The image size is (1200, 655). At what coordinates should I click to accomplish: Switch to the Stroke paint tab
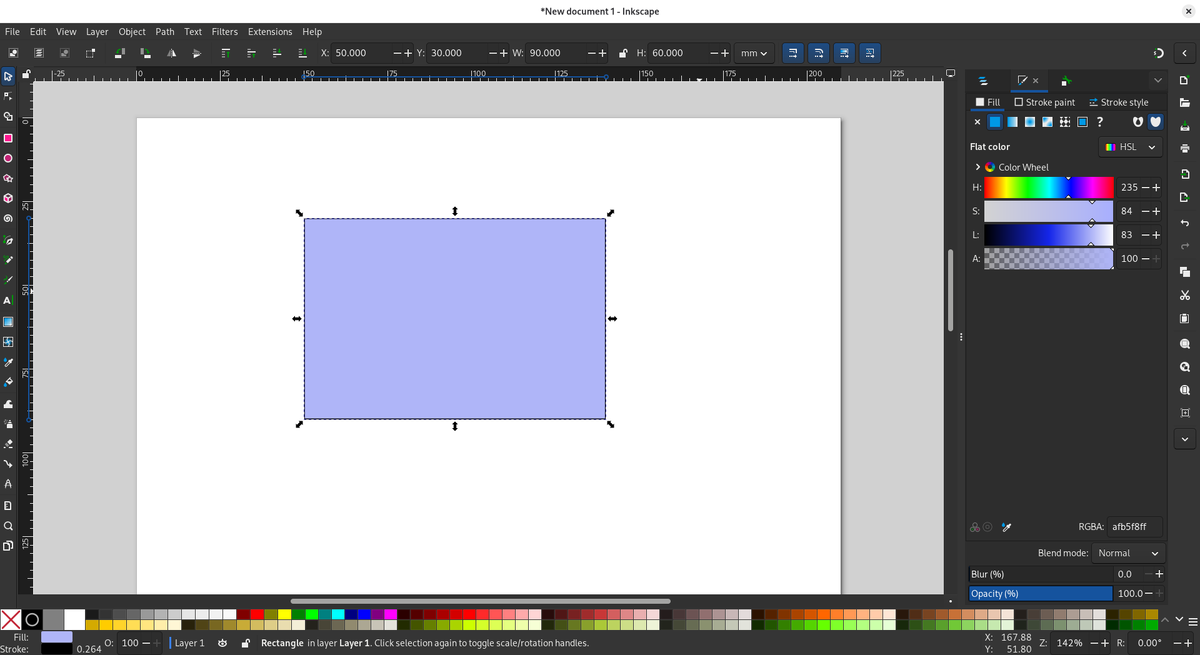(1044, 102)
